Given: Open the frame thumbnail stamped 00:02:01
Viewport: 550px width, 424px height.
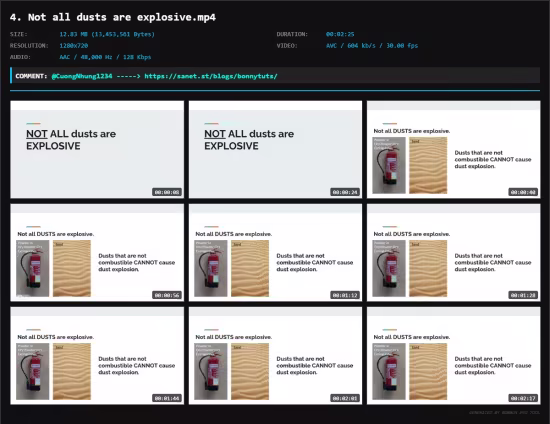Looking at the screenshot, I should click(x=275, y=356).
